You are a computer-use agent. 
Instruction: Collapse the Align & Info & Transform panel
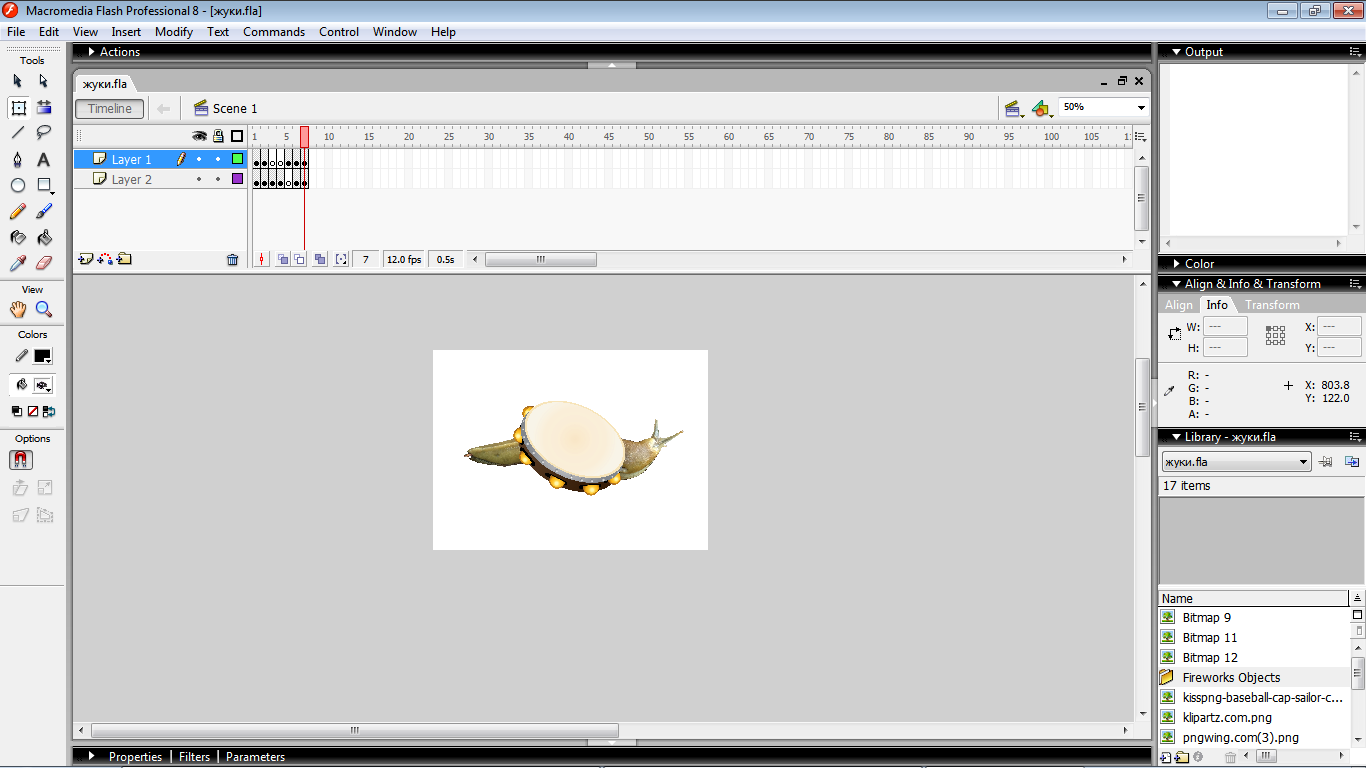tap(1176, 284)
